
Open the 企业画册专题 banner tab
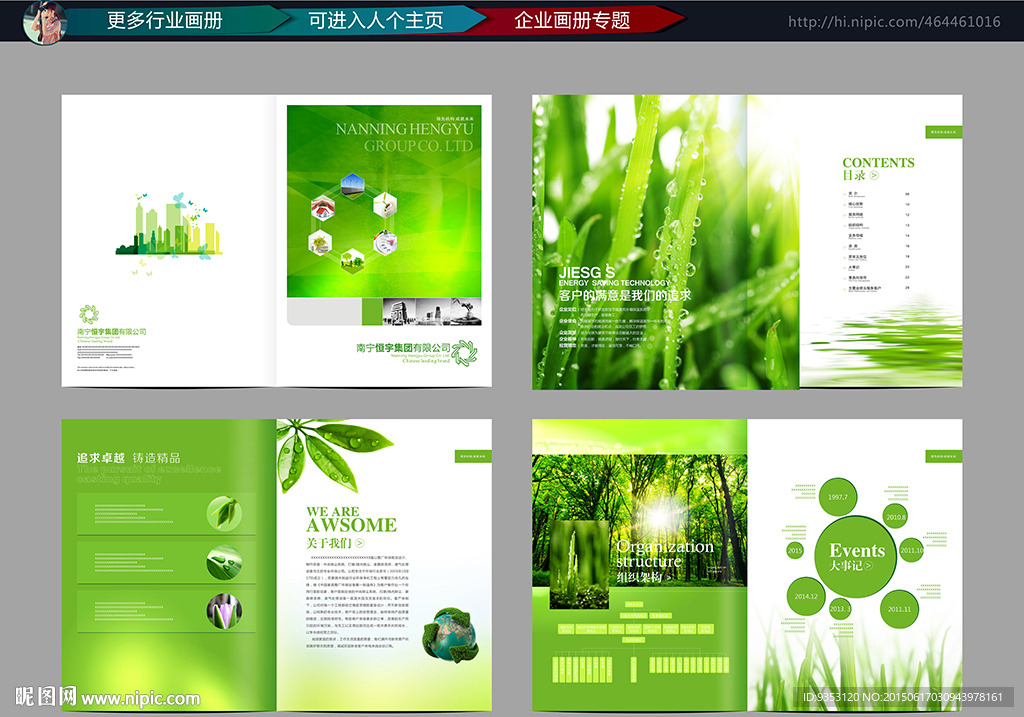pos(572,20)
